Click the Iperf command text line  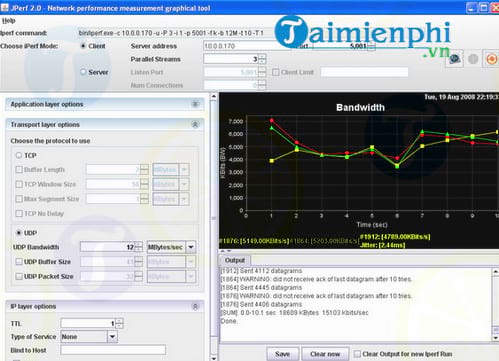(171, 33)
